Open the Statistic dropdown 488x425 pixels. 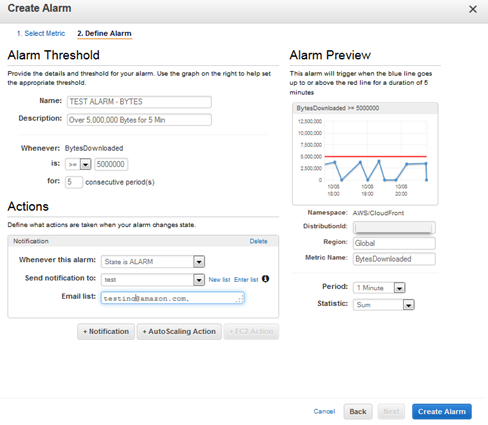384,304
